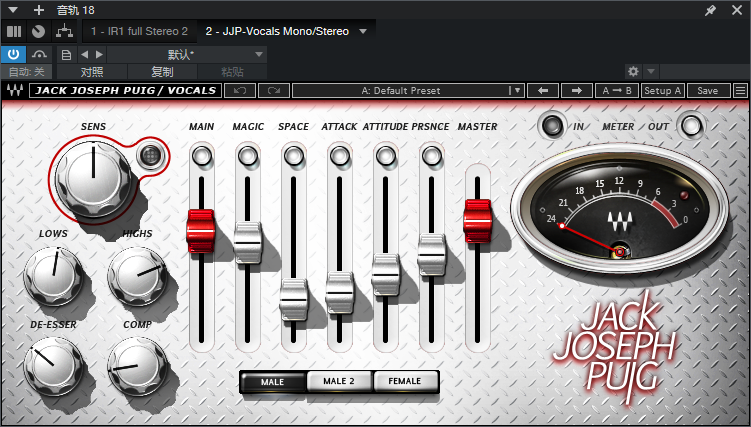751x427 pixels.
Task: Click the 对照 compare button
Action: (x=92, y=72)
